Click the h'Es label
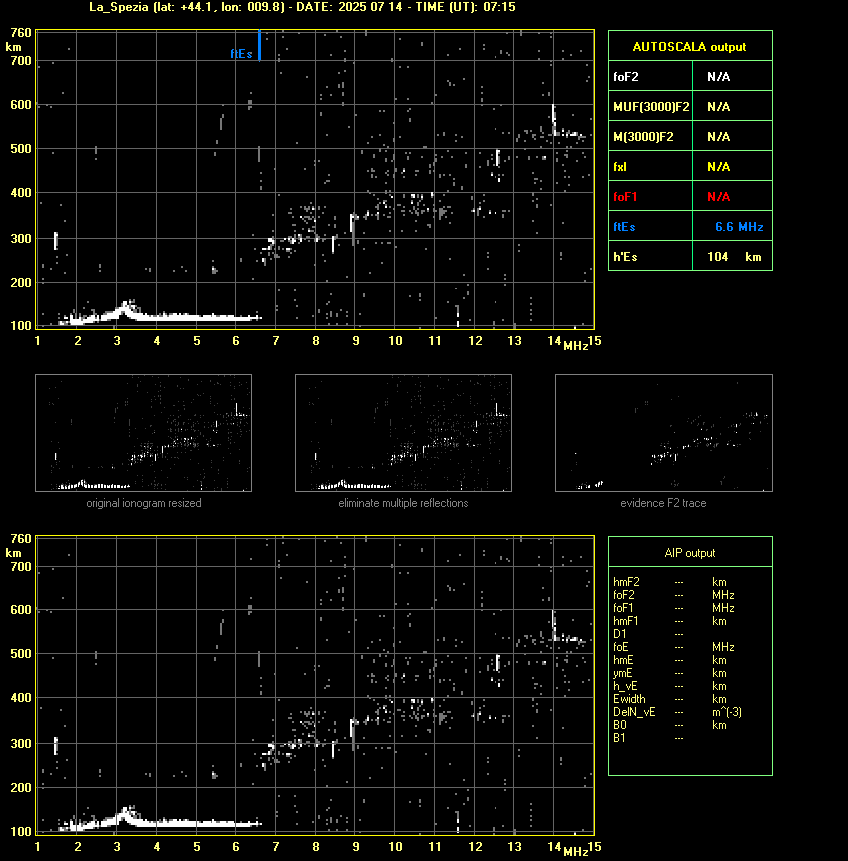This screenshot has width=848, height=861. [x=625, y=257]
